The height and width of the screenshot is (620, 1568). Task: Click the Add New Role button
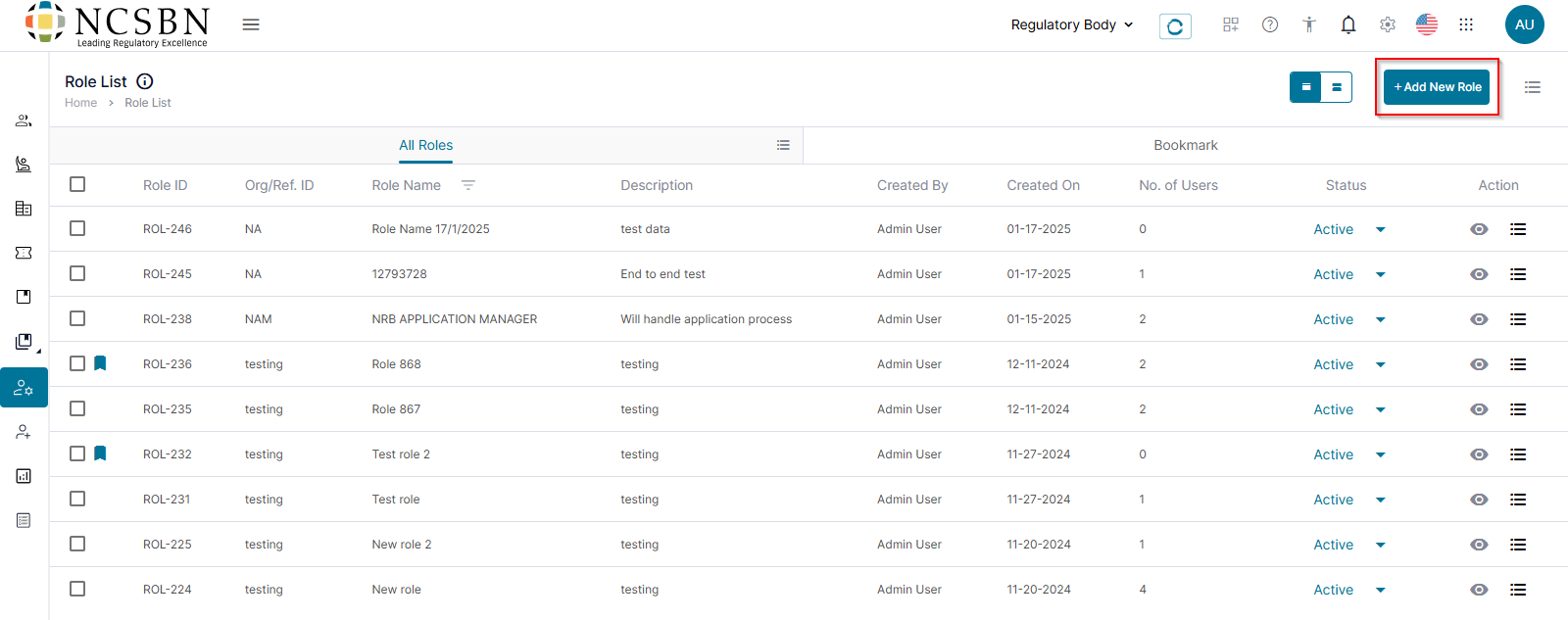tap(1438, 87)
